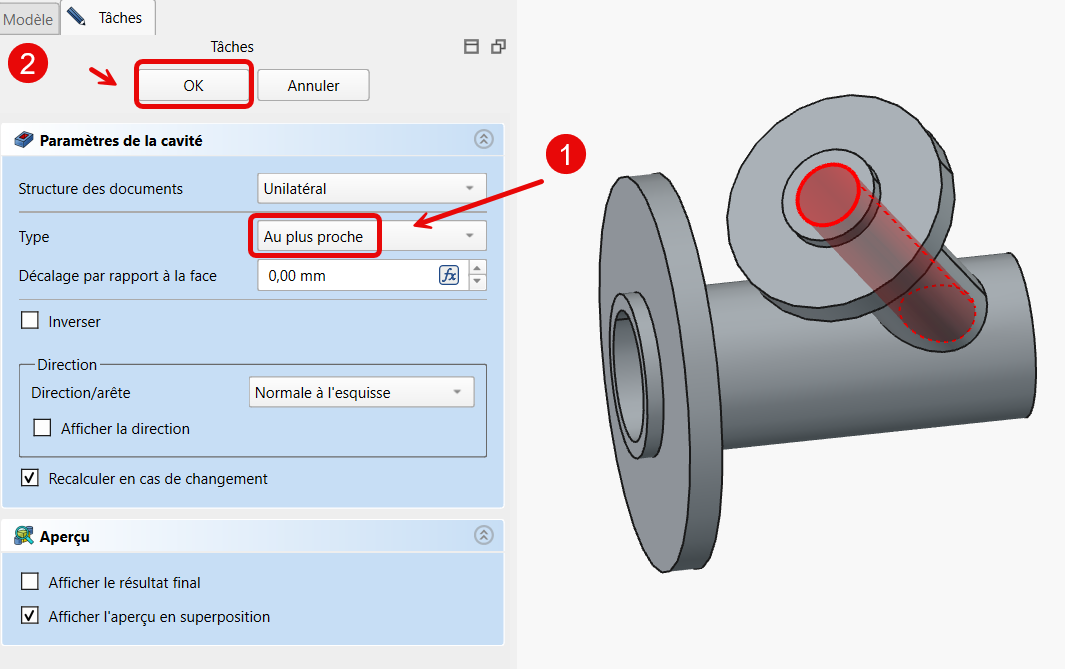Image resolution: width=1065 pixels, height=669 pixels.
Task: Collapse the Aperçu section chevron
Action: tap(484, 536)
